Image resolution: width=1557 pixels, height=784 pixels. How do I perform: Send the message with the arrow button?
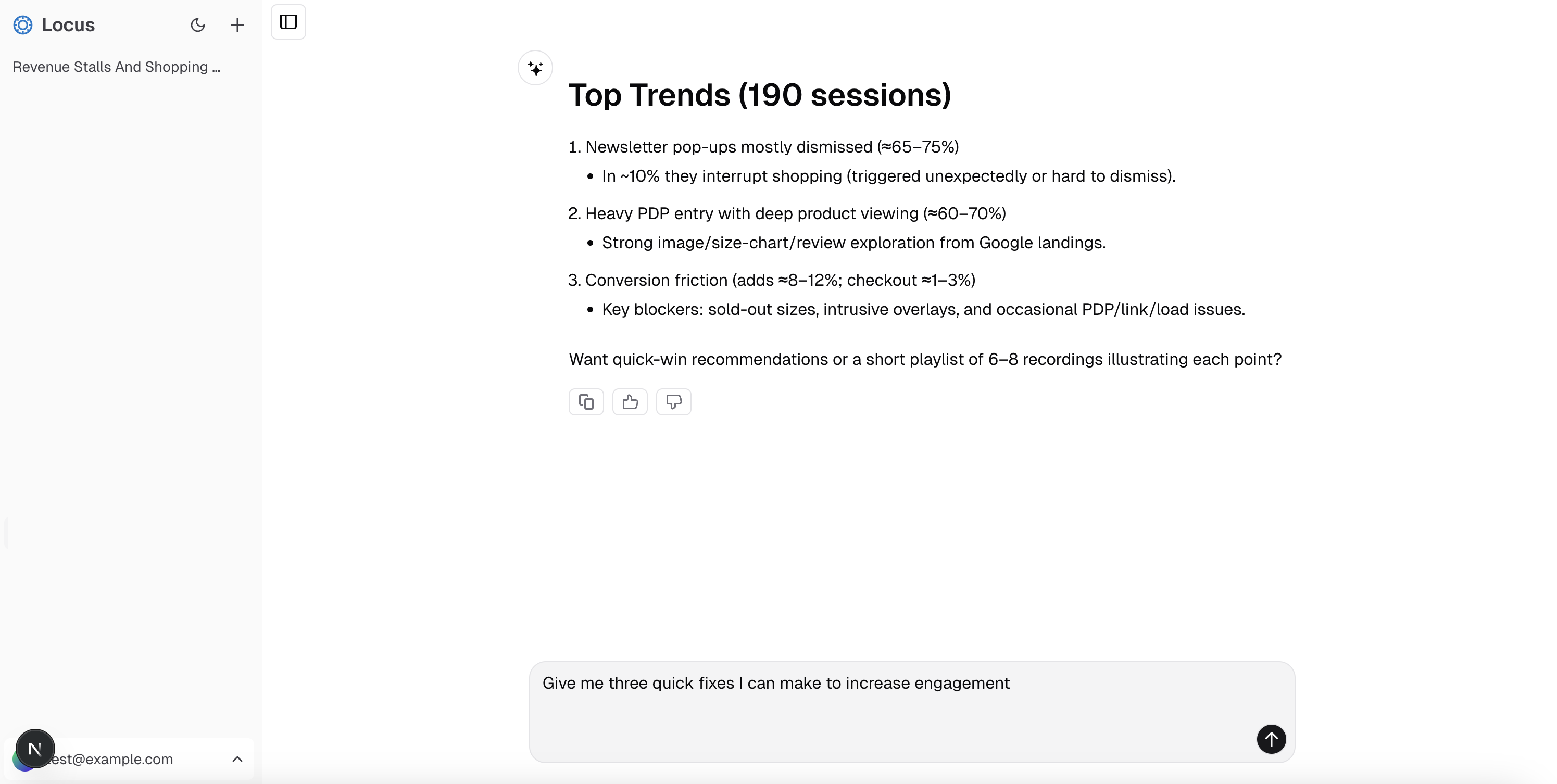pos(1271,739)
